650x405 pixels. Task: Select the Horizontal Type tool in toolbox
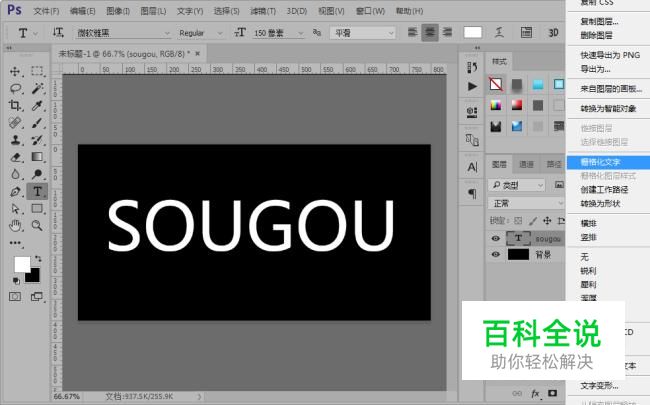click(x=37, y=192)
